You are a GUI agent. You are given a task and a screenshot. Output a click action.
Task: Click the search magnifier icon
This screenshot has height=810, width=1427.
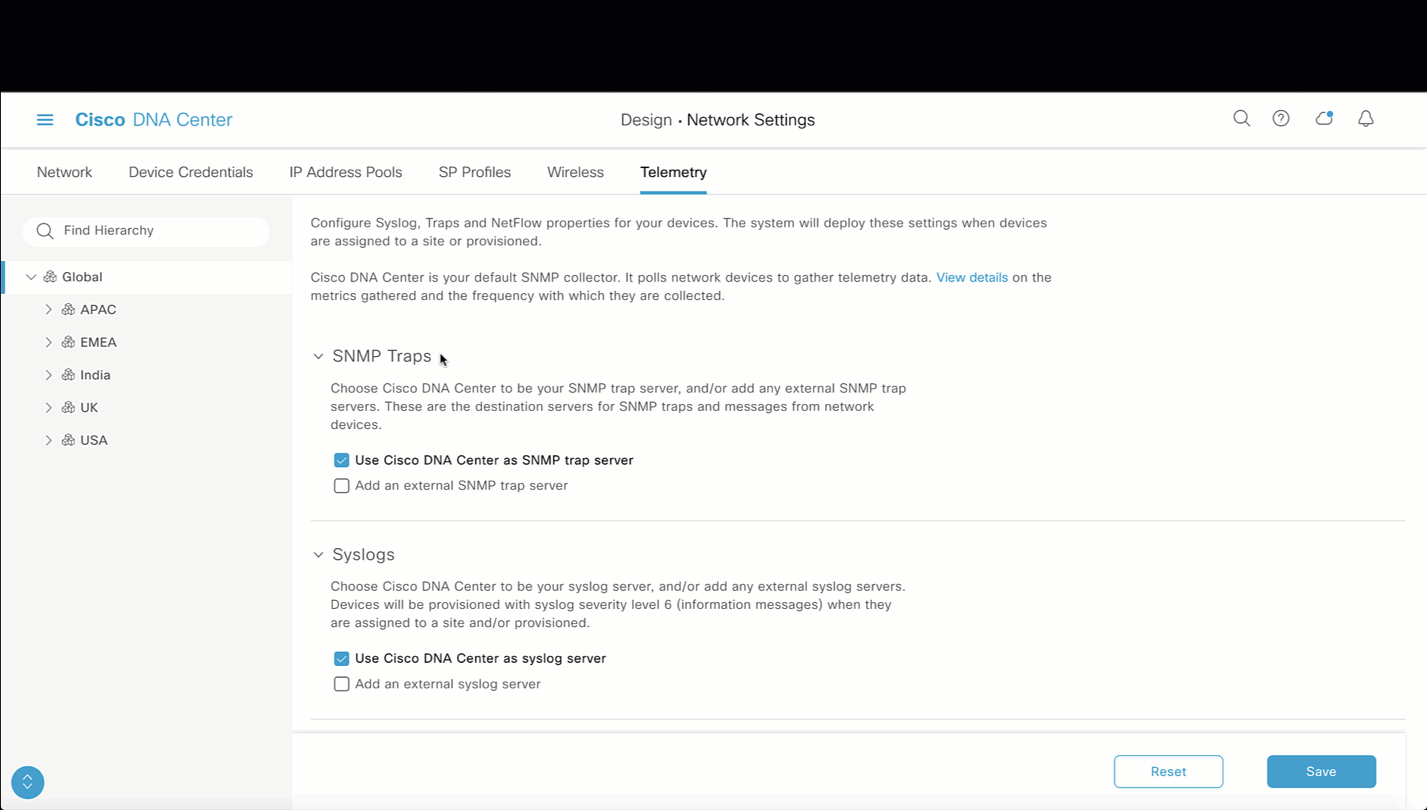coord(1241,119)
